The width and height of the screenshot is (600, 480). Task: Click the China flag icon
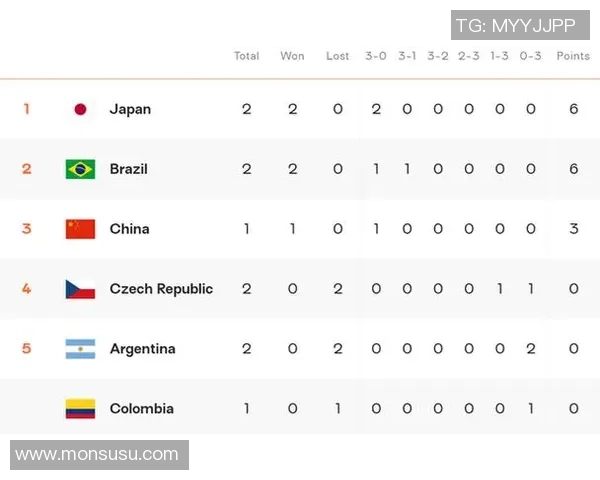[x=80, y=229]
